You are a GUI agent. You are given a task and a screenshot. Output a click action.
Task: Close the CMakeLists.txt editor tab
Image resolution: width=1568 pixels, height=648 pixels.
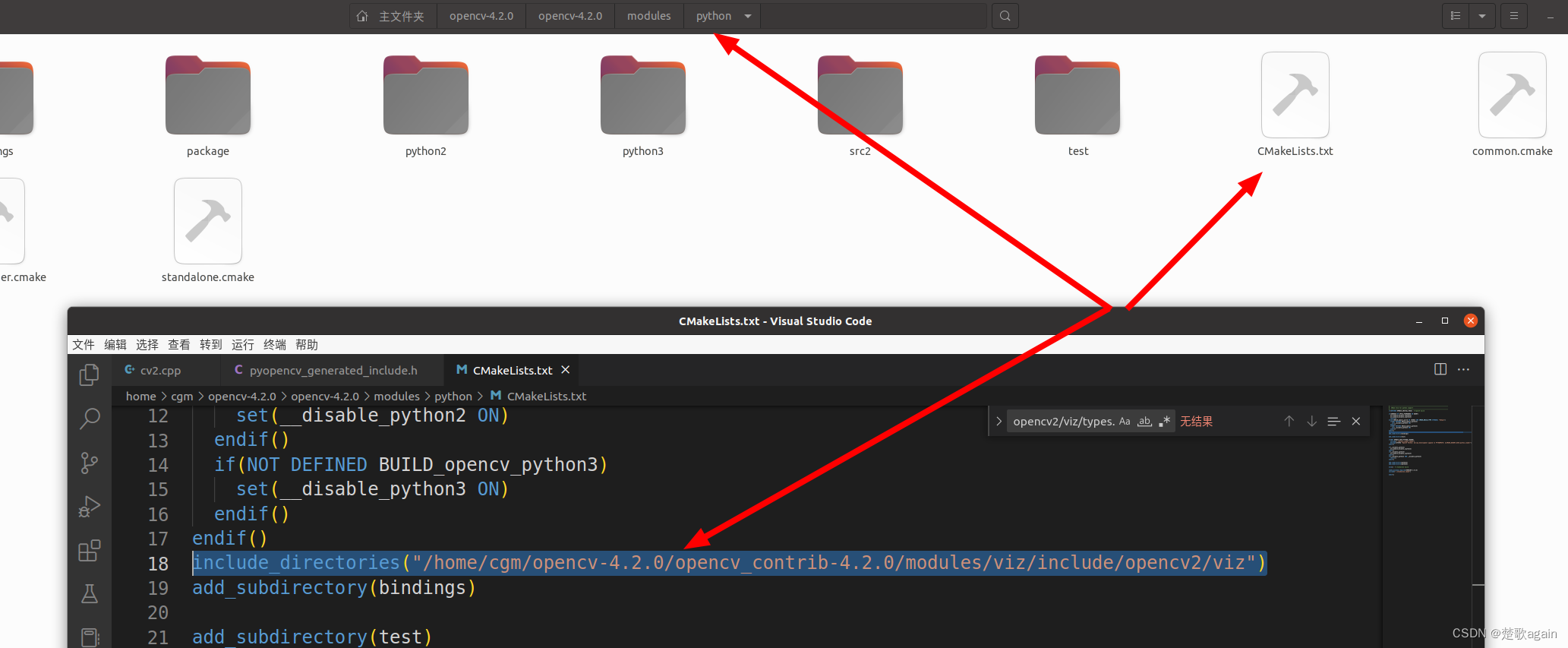(565, 370)
